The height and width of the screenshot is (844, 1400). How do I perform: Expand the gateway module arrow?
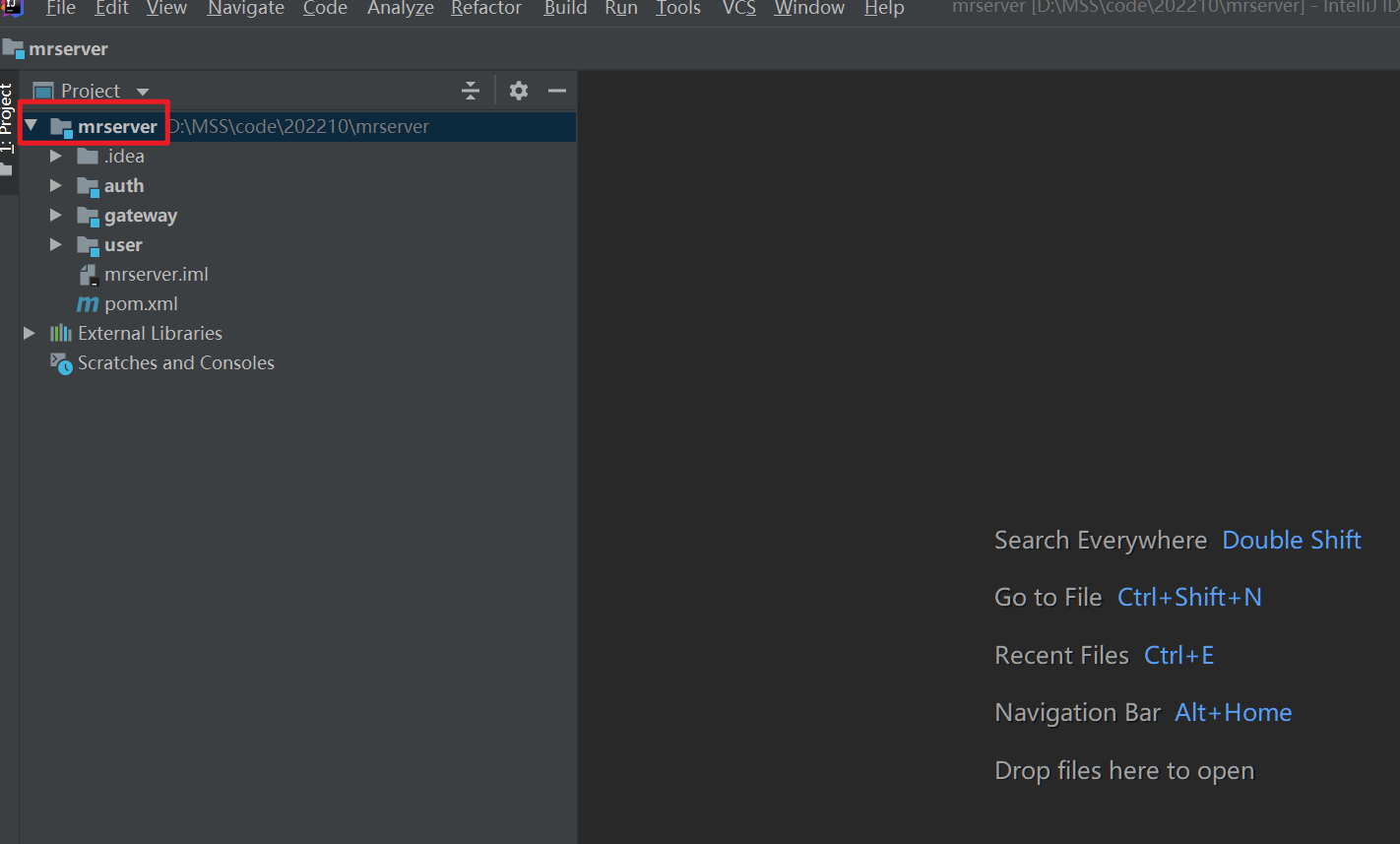coord(56,215)
